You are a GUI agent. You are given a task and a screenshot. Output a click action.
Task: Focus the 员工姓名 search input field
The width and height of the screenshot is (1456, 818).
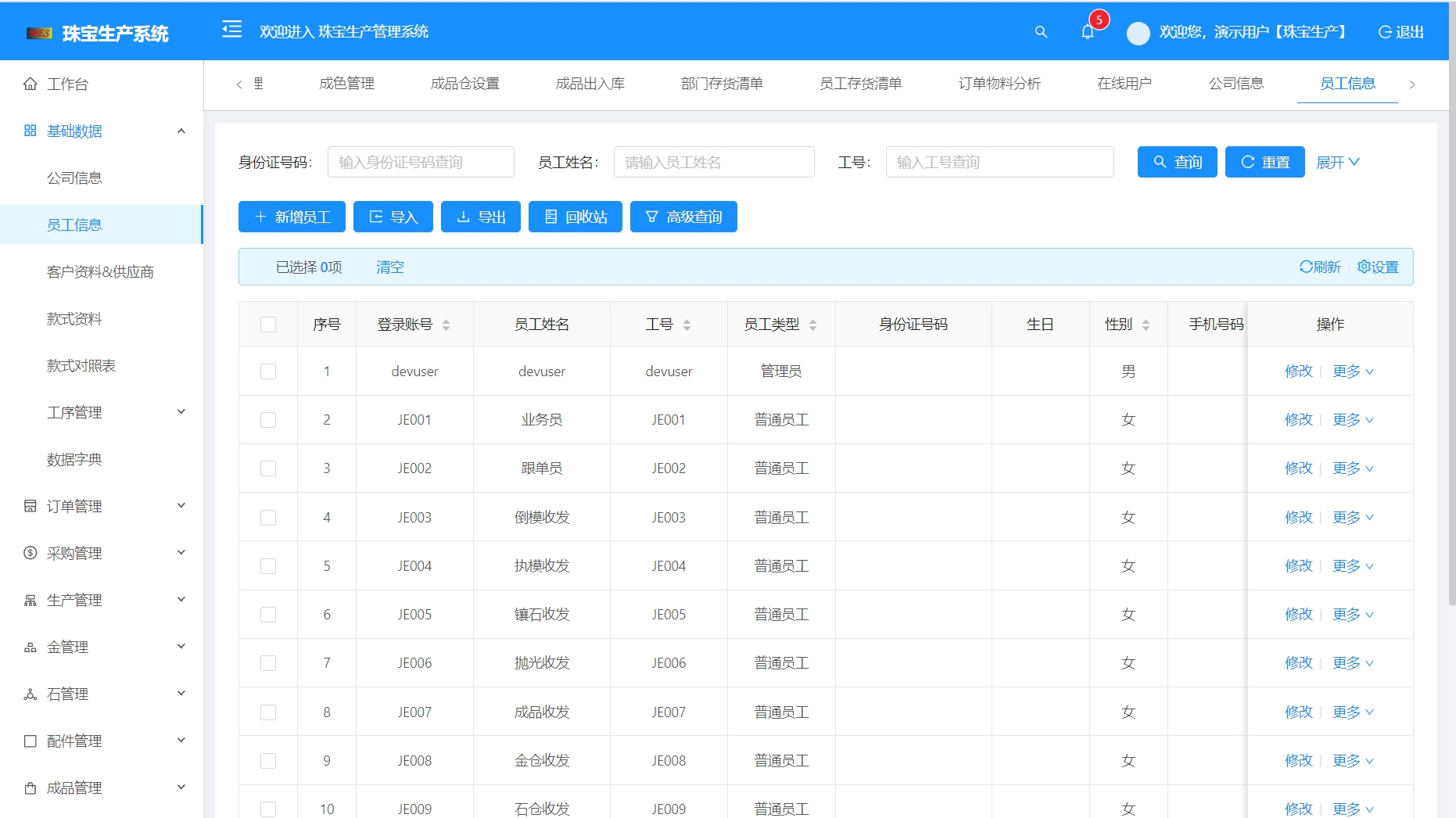[x=713, y=162]
